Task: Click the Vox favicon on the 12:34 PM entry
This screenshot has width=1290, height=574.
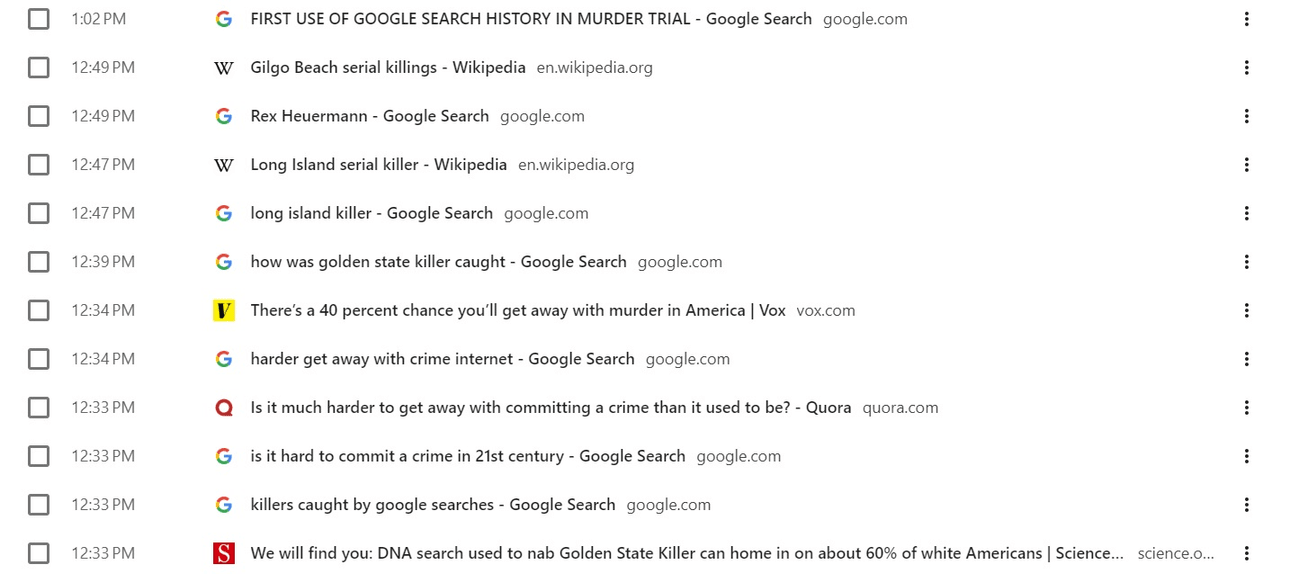Action: pos(224,311)
